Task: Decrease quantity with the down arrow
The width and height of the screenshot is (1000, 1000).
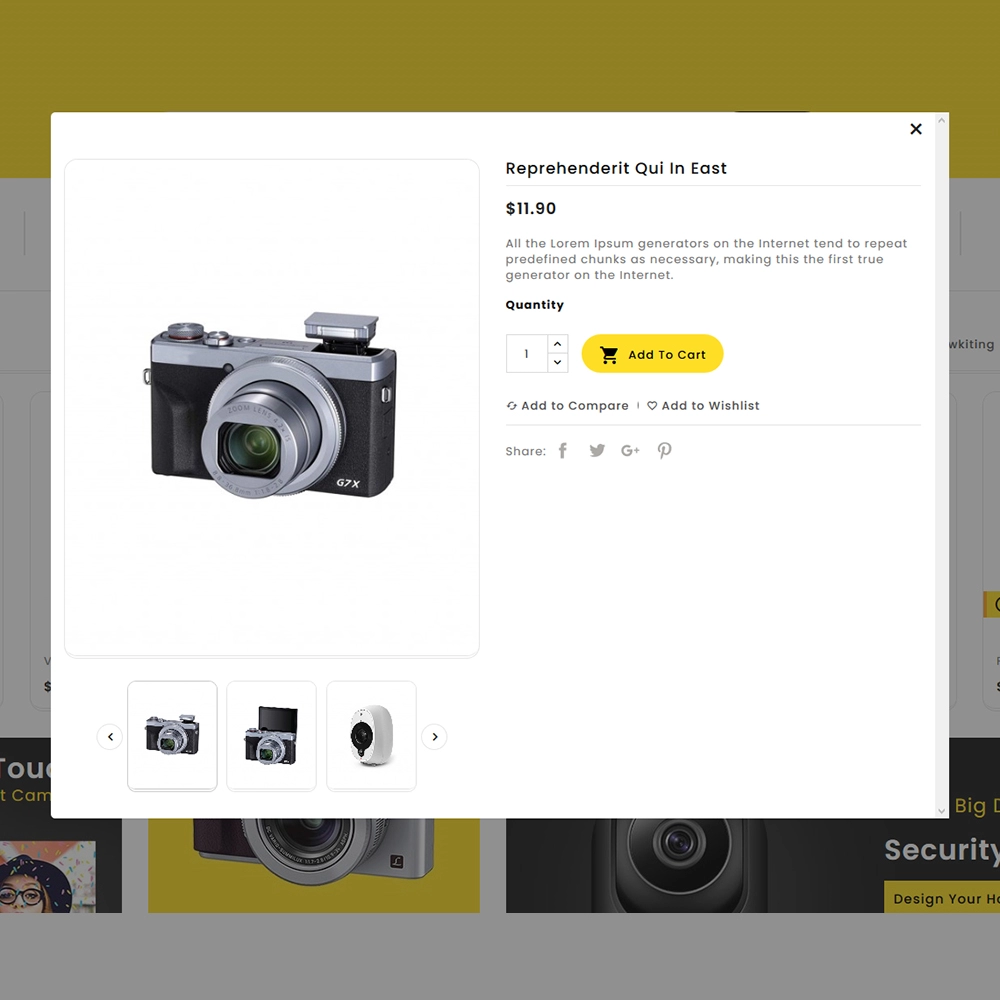Action: tap(557, 362)
